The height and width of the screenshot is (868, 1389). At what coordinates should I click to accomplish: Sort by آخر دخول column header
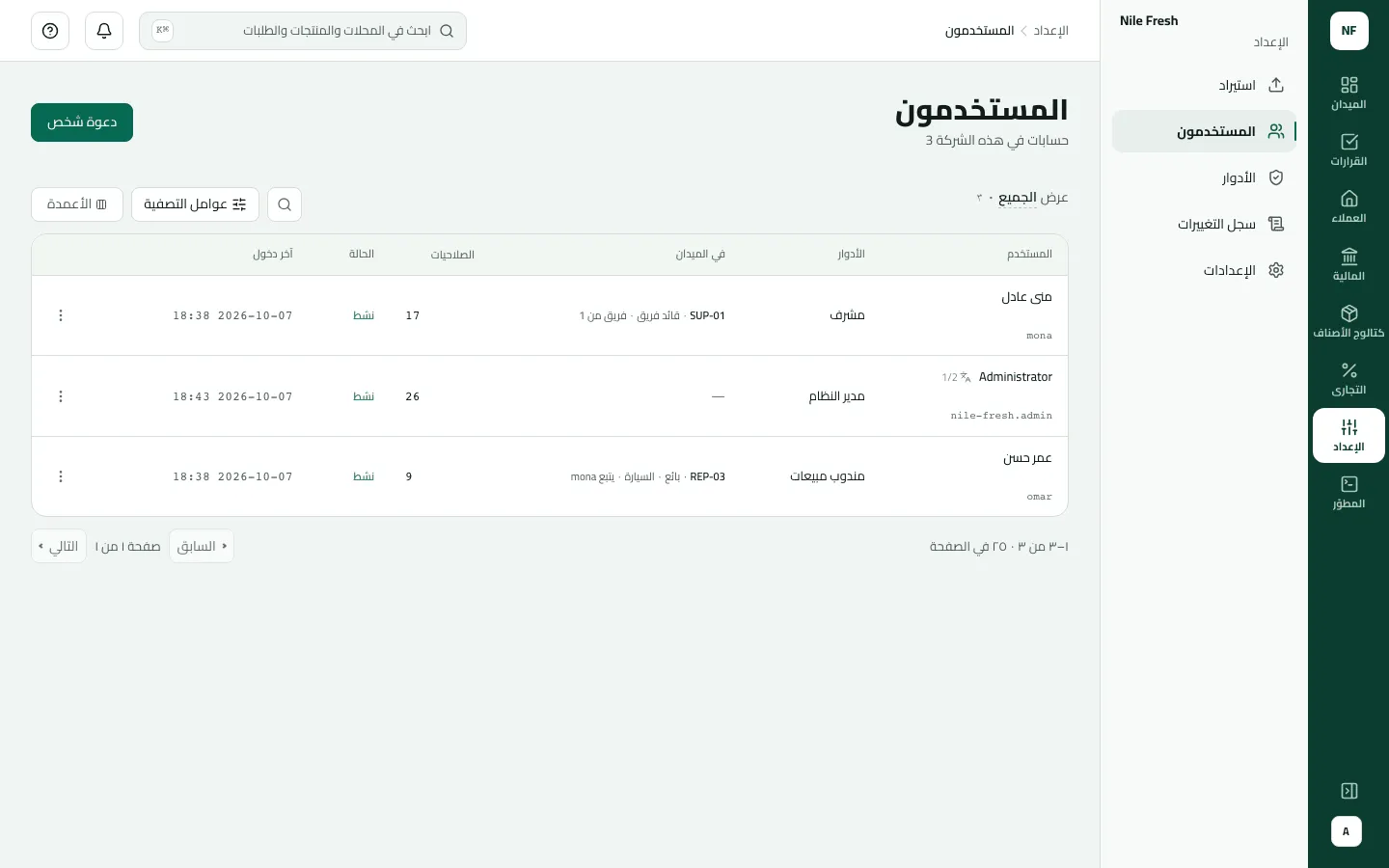point(273,254)
